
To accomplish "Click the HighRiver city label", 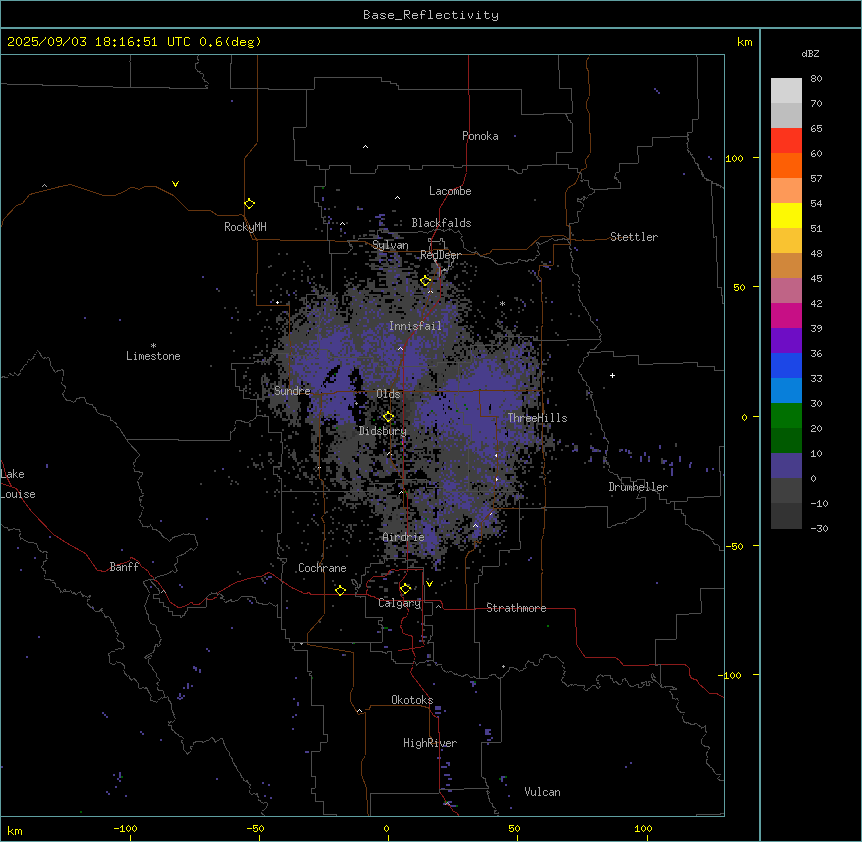I will click(430, 743).
